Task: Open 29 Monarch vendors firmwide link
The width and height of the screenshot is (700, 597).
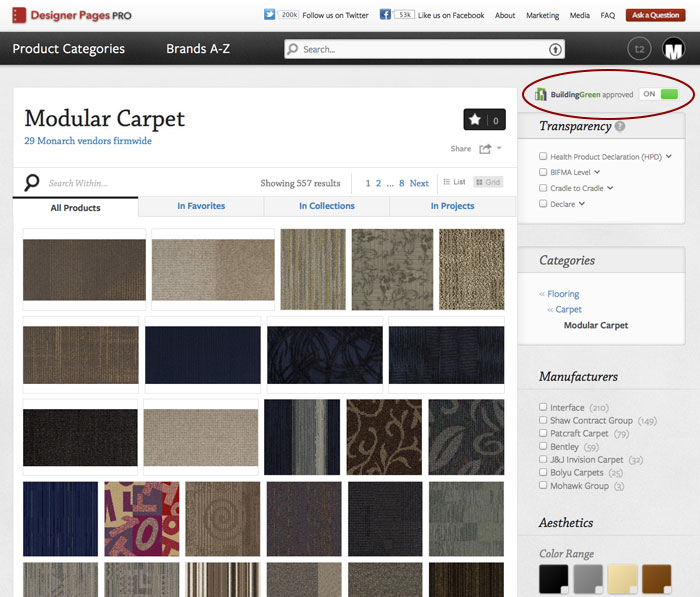Action: pos(88,141)
